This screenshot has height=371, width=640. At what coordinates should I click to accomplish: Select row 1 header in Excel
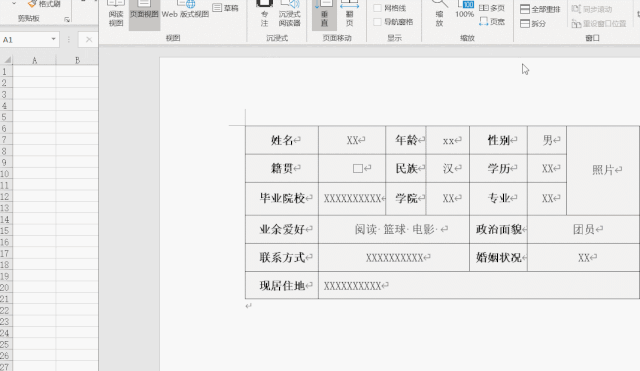pos(6,71)
